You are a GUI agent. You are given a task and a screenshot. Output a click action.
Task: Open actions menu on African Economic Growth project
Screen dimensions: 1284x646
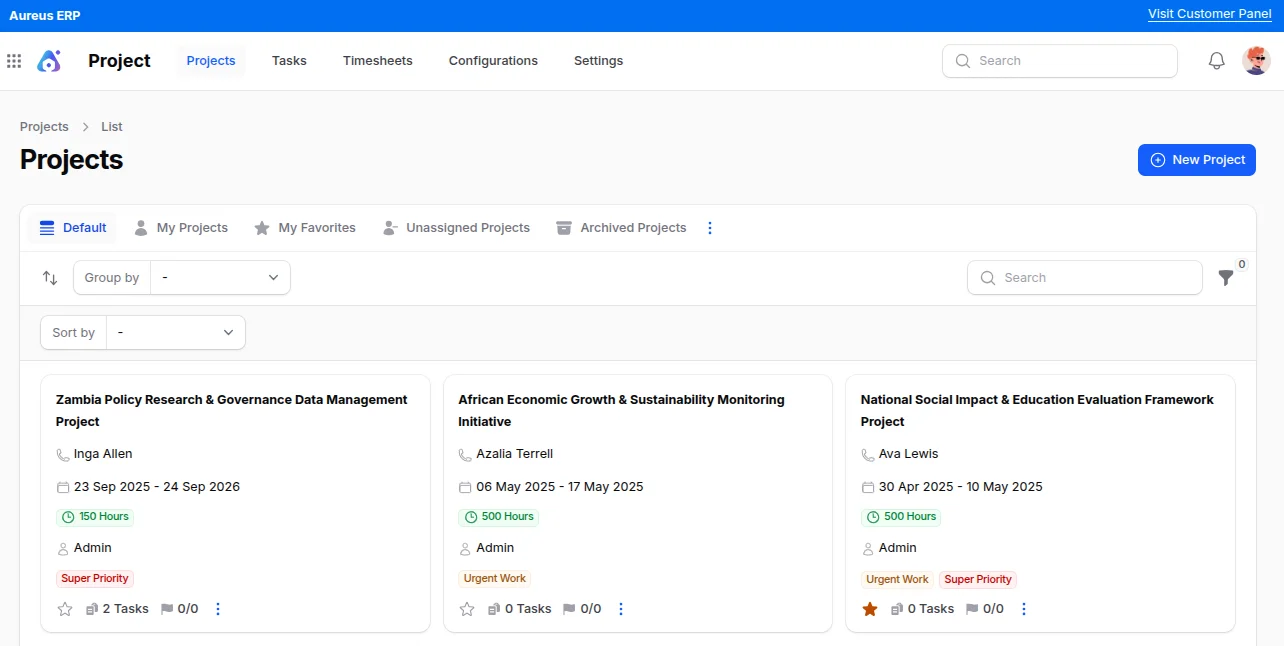click(x=621, y=609)
